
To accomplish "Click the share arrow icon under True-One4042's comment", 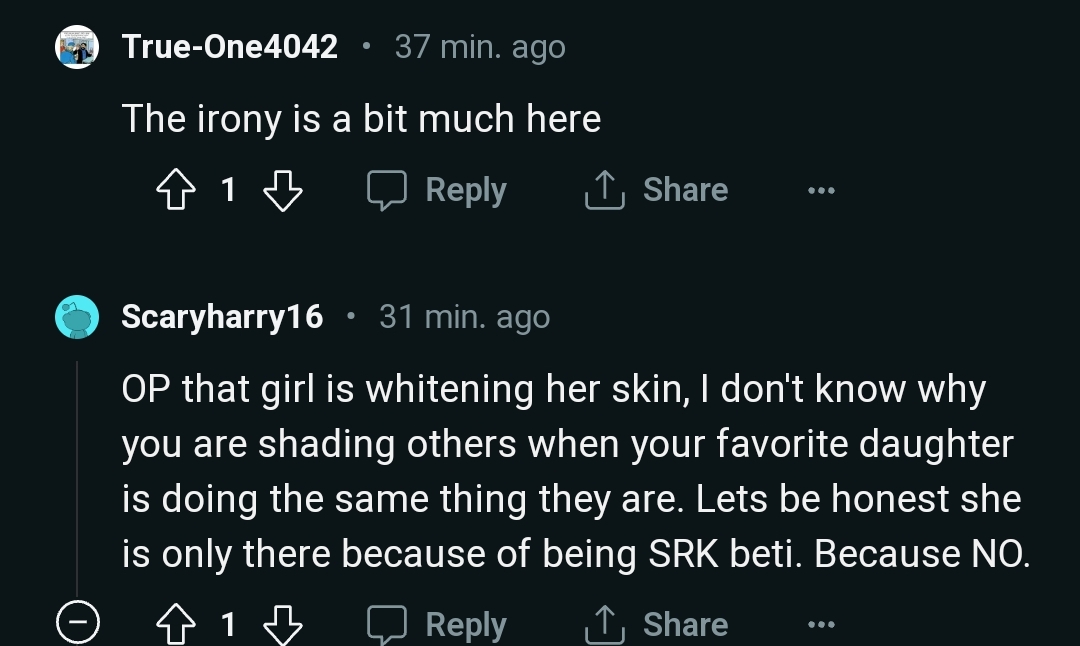I will [604, 190].
